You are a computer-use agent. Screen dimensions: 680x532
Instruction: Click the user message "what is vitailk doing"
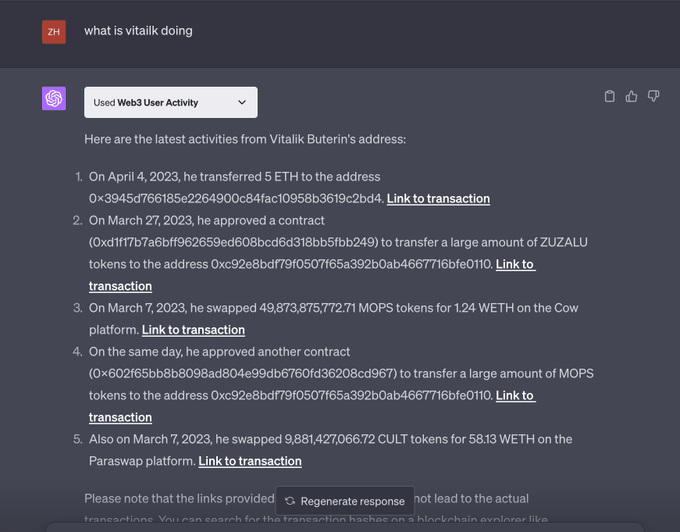138,31
